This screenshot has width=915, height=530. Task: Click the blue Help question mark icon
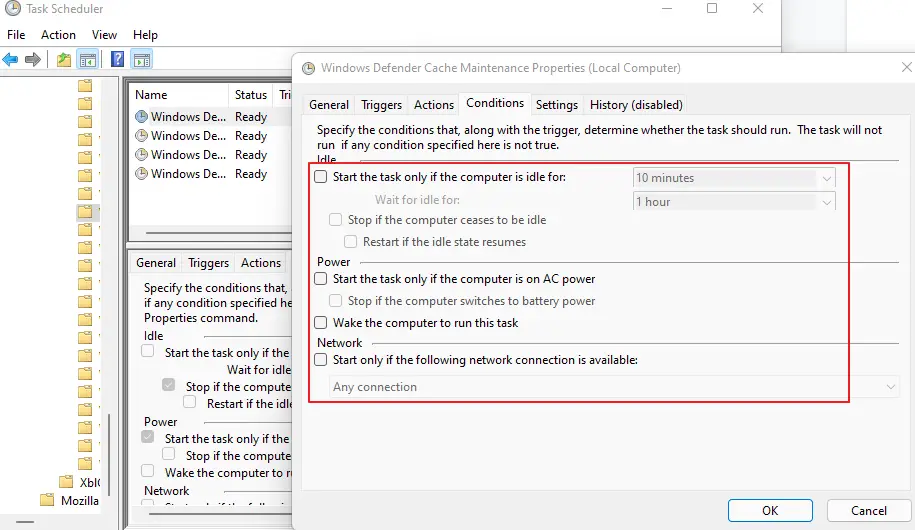point(117,59)
